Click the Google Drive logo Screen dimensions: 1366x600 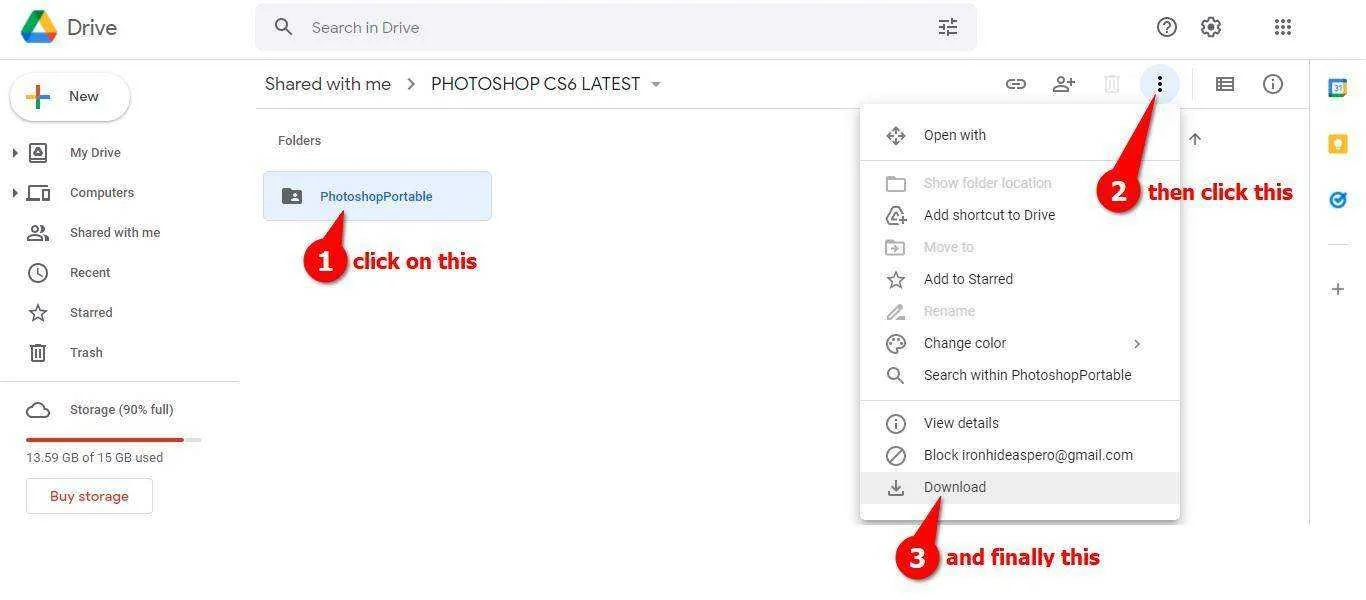(39, 27)
